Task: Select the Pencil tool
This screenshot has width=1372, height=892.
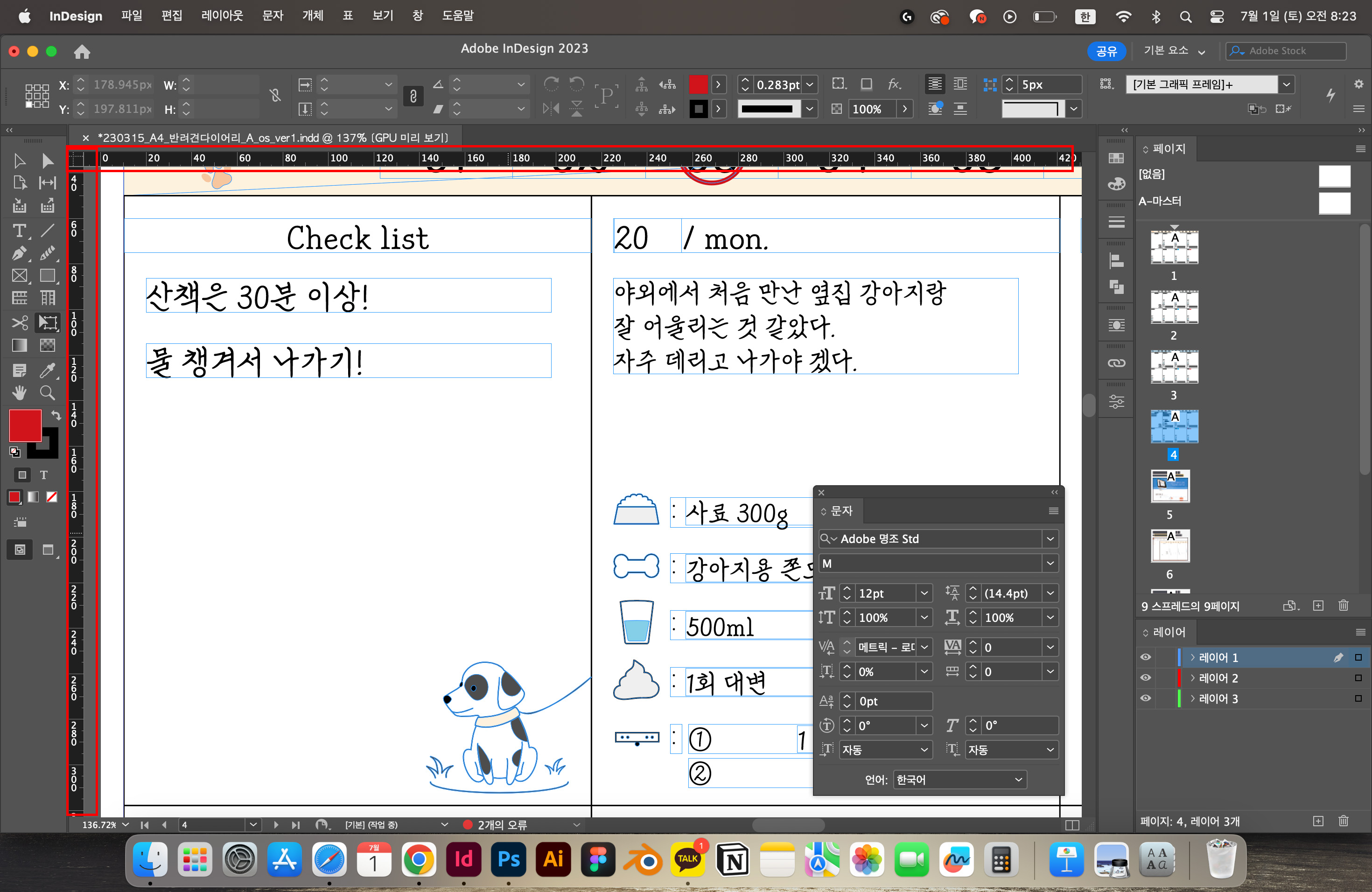Action: click(x=47, y=253)
